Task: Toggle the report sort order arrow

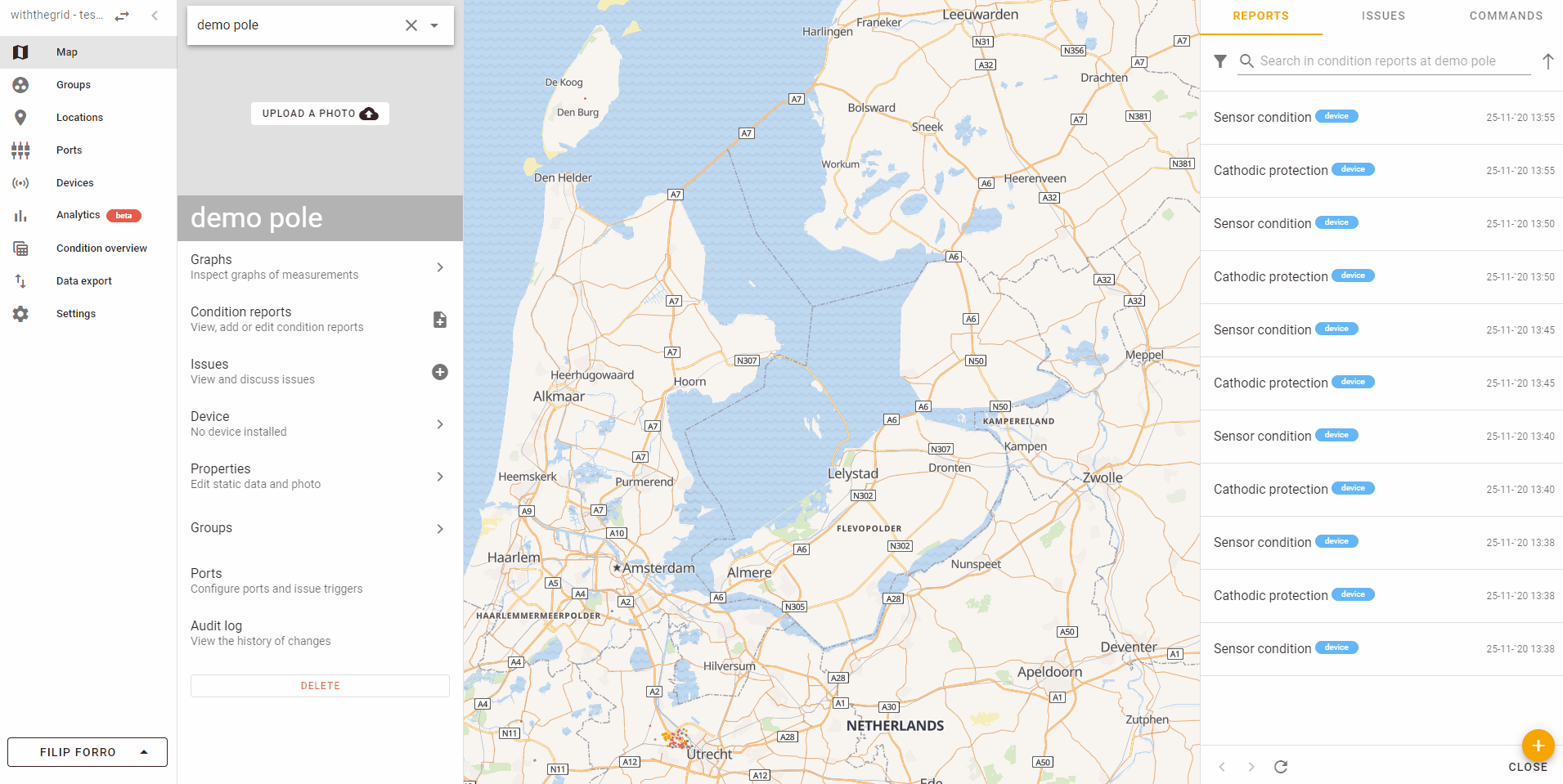Action: 1547,61
